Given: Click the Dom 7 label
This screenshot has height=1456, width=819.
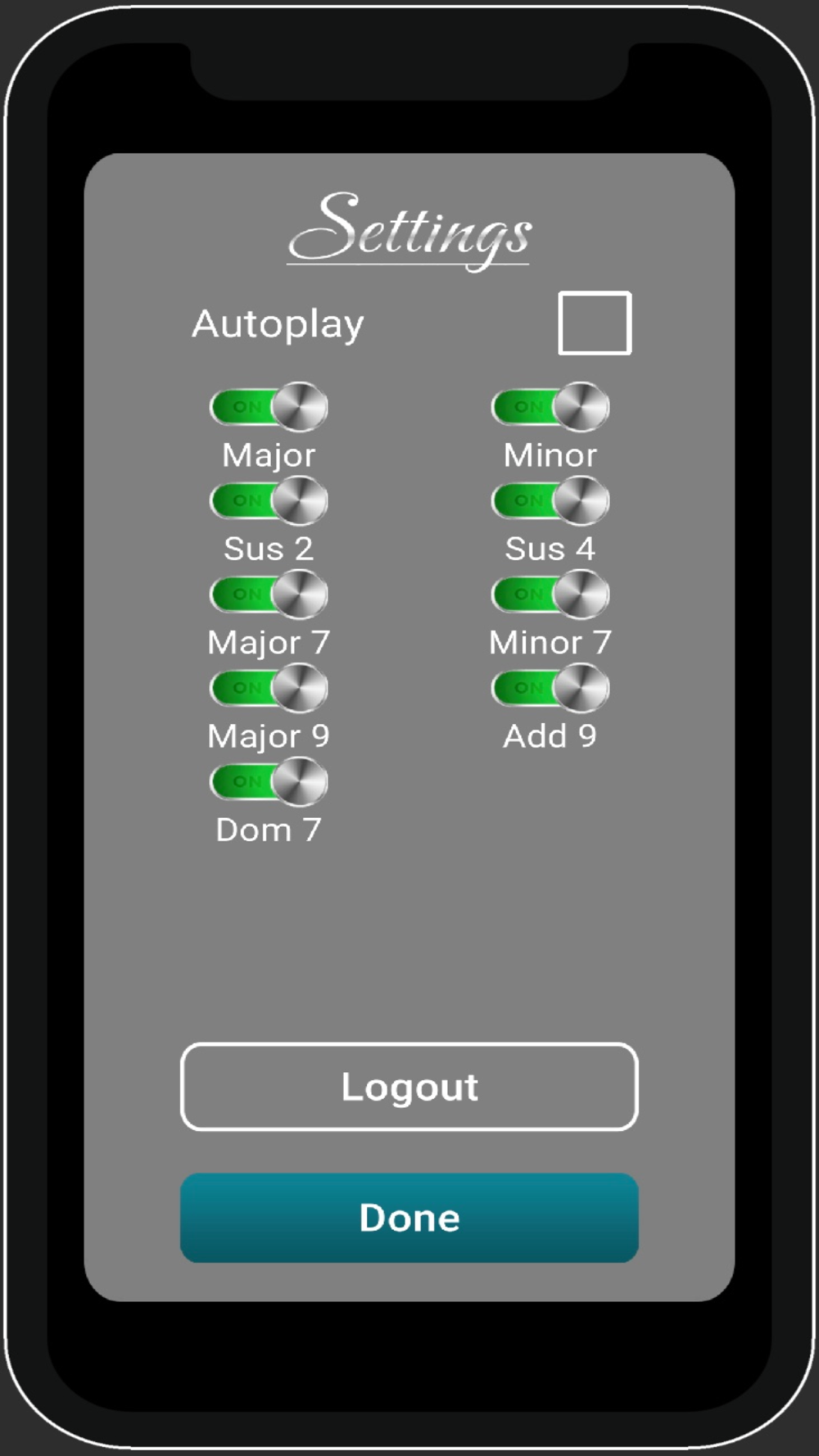Looking at the screenshot, I should click(269, 830).
